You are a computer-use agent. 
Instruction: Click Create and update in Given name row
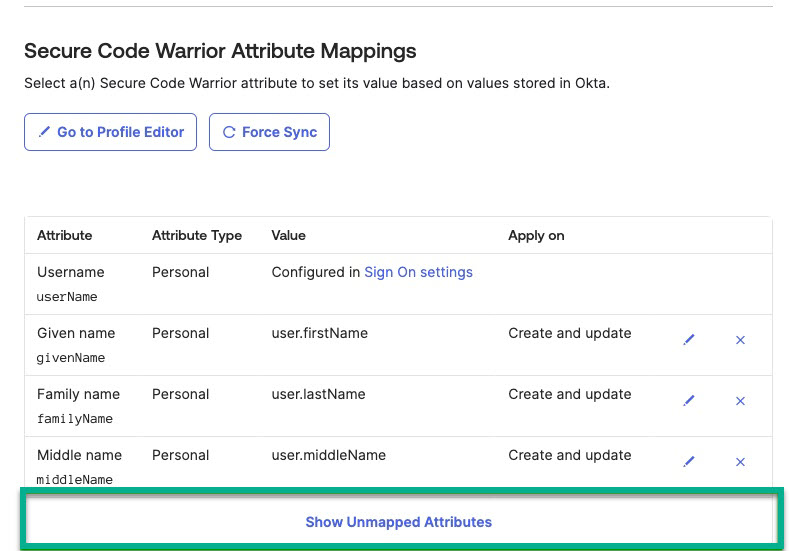[x=570, y=334]
